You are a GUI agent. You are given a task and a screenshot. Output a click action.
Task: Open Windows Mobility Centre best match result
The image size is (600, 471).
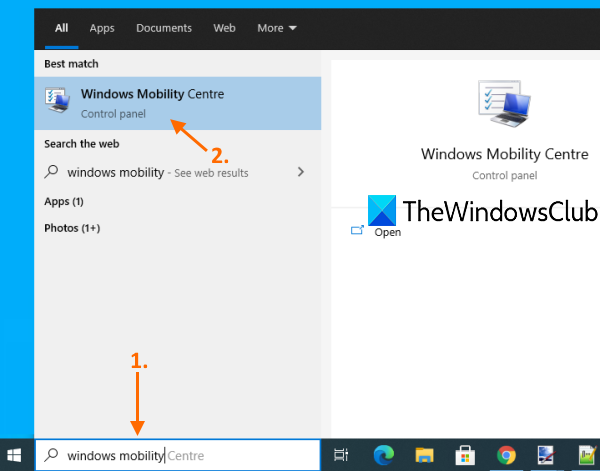point(178,103)
